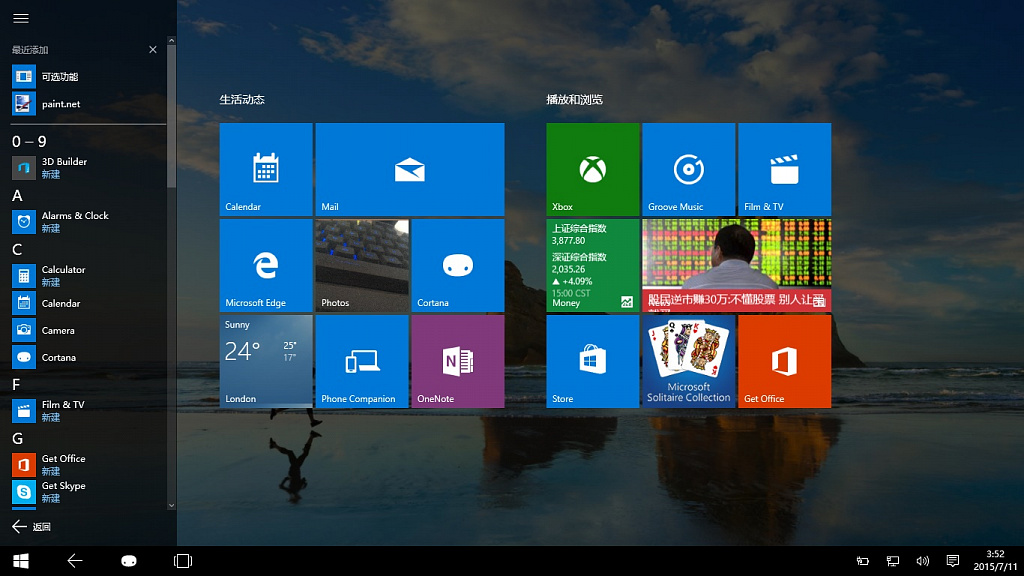Open the Action Center notification icon
The image size is (1024, 576).
coord(953,561)
